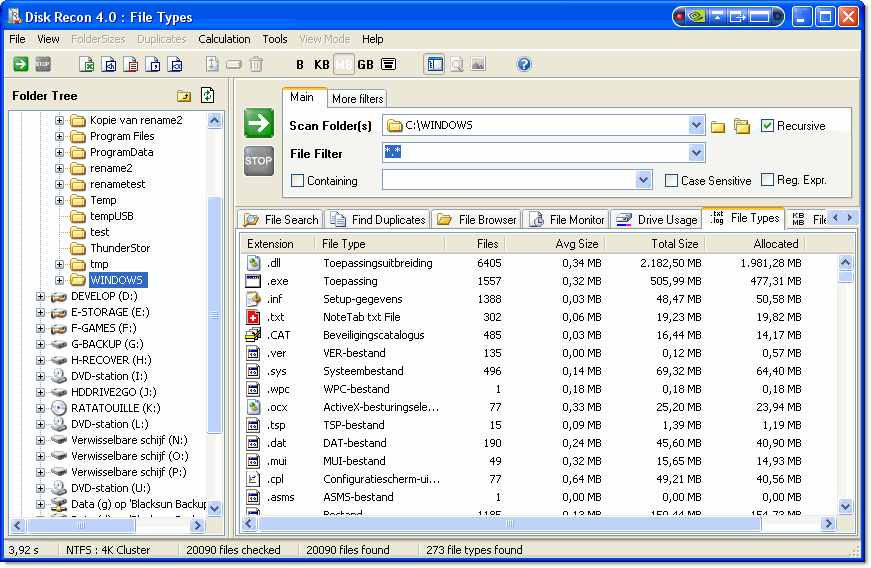Screen dimensions: 871x568
Task: Click the image view toolbar icon
Action: pos(478,64)
